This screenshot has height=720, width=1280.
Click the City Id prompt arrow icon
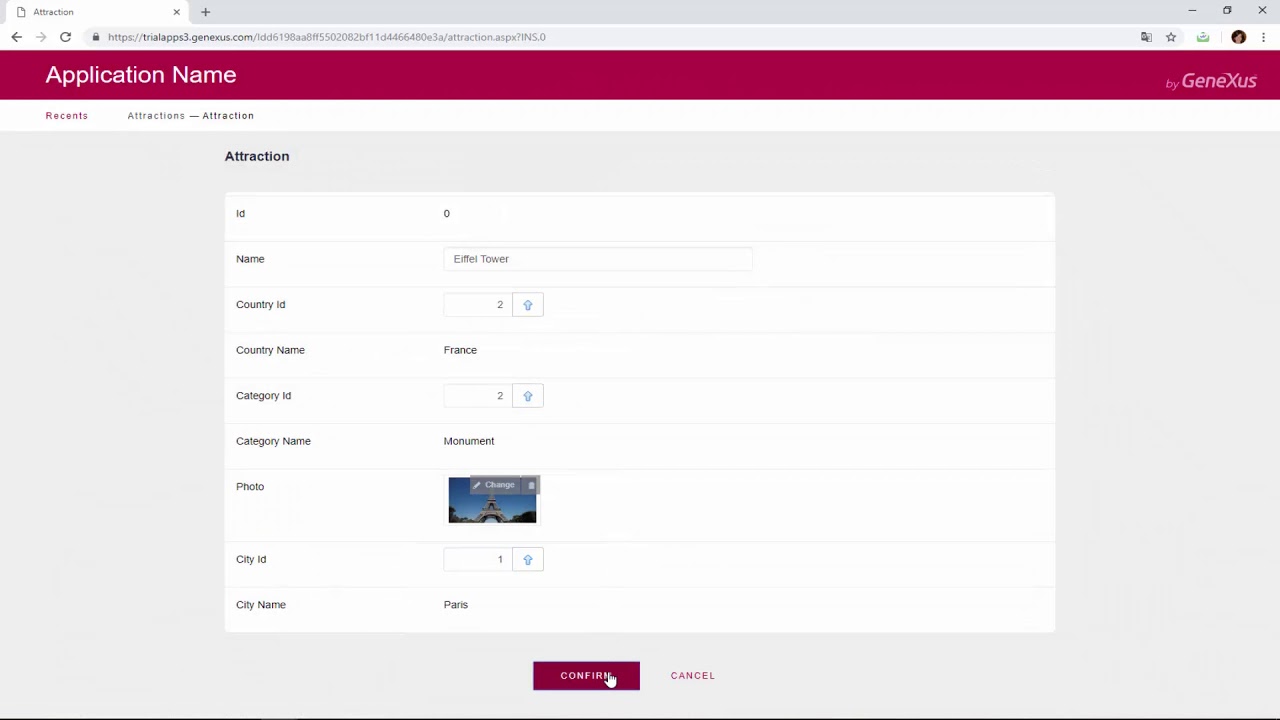(x=528, y=560)
